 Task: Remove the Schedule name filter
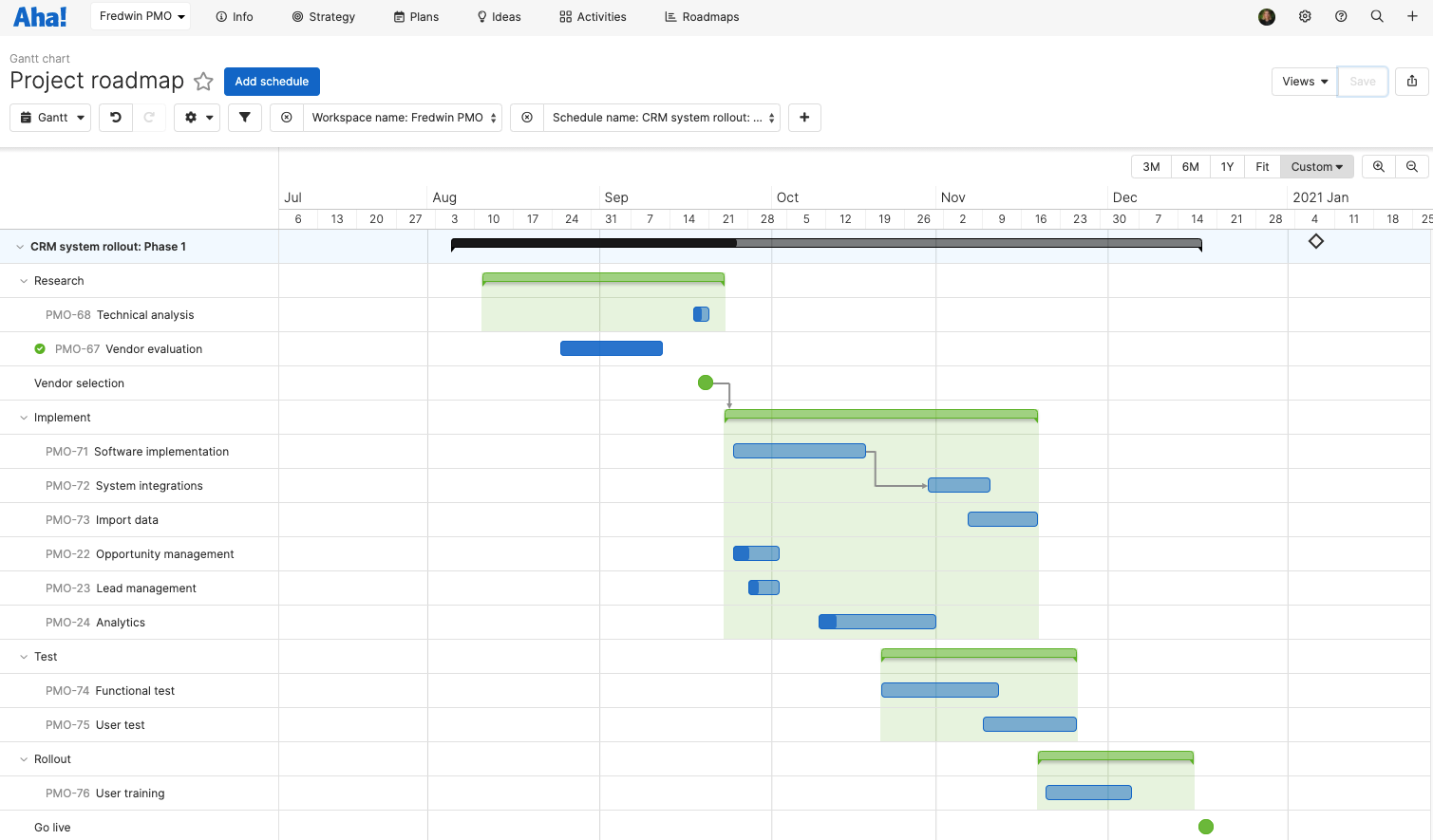pyautogui.click(x=527, y=118)
